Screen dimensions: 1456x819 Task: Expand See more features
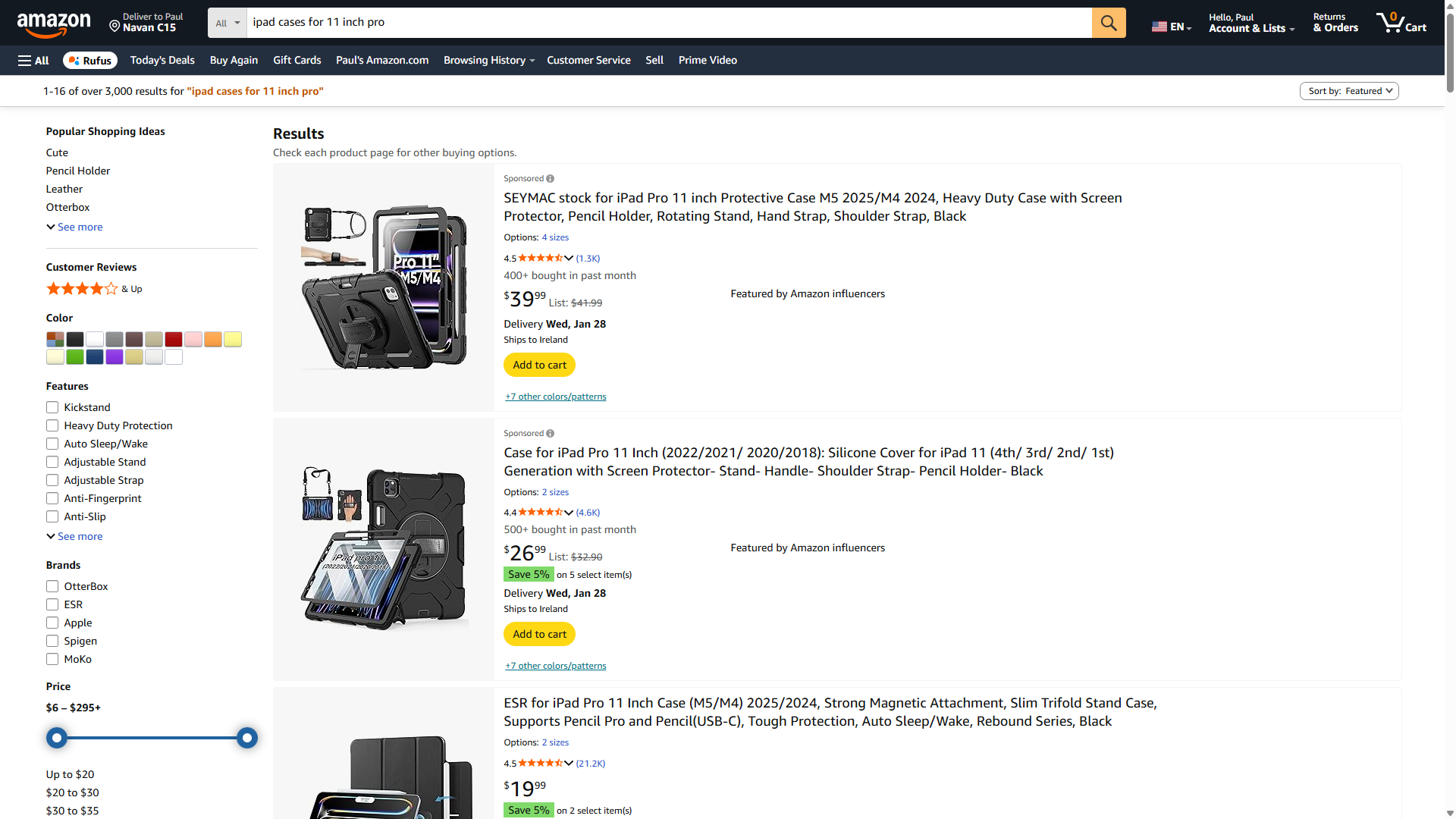click(74, 537)
